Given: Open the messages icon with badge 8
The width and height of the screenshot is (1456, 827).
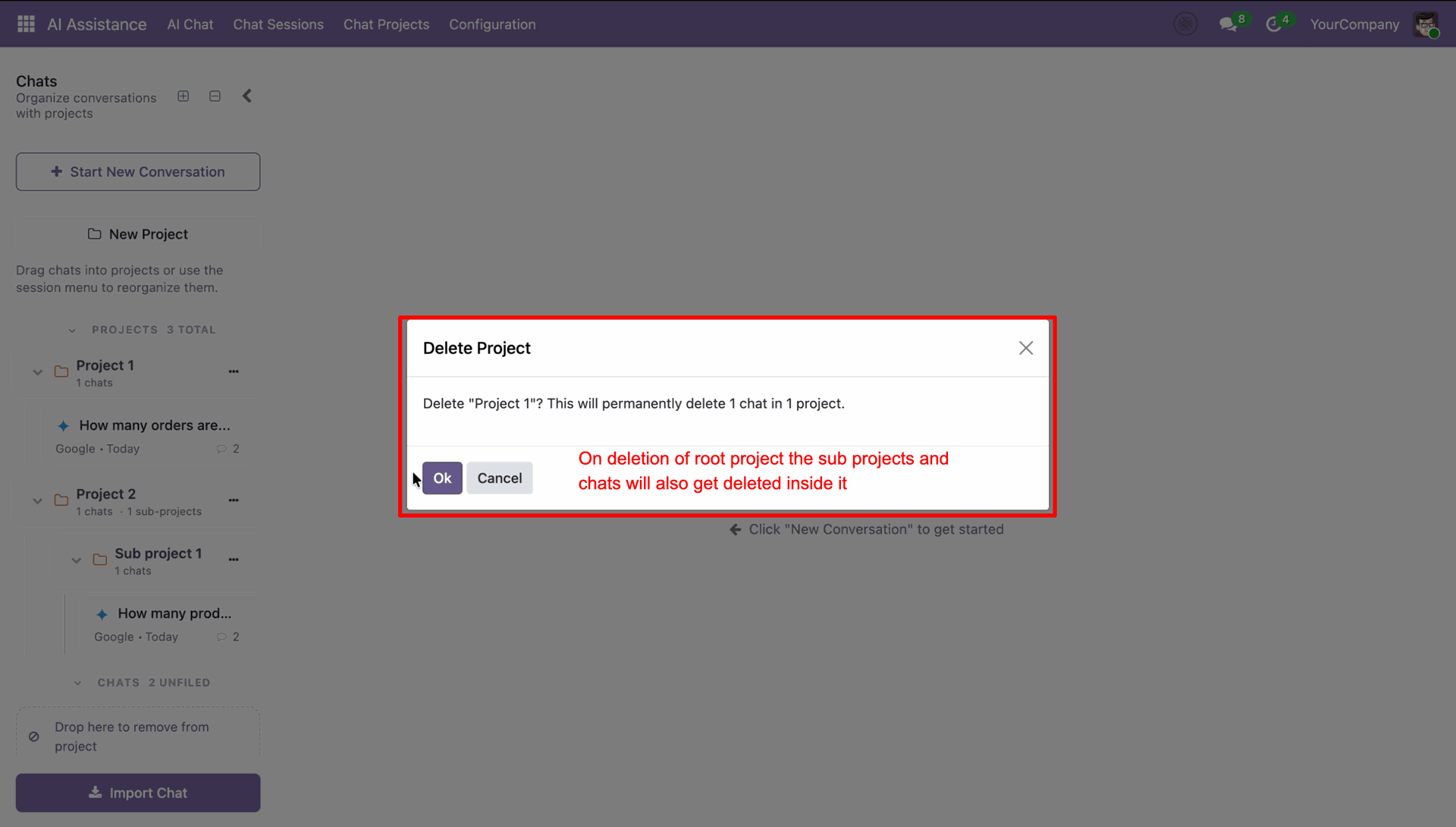Looking at the screenshot, I should coord(1228,24).
